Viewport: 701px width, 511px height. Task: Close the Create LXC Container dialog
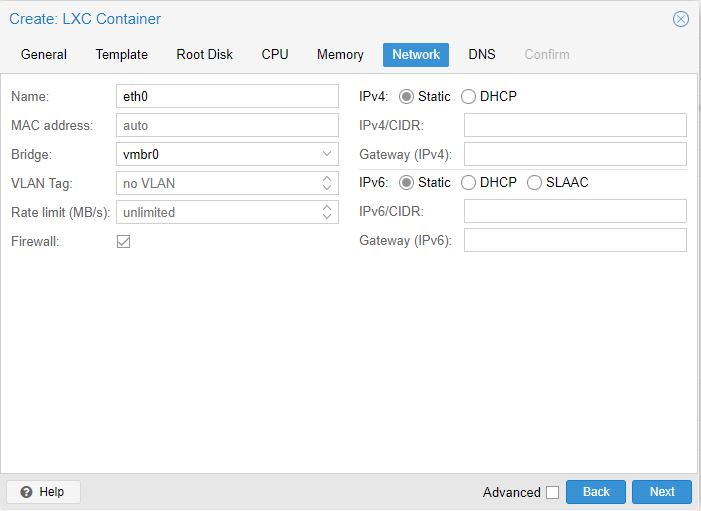coord(681,19)
